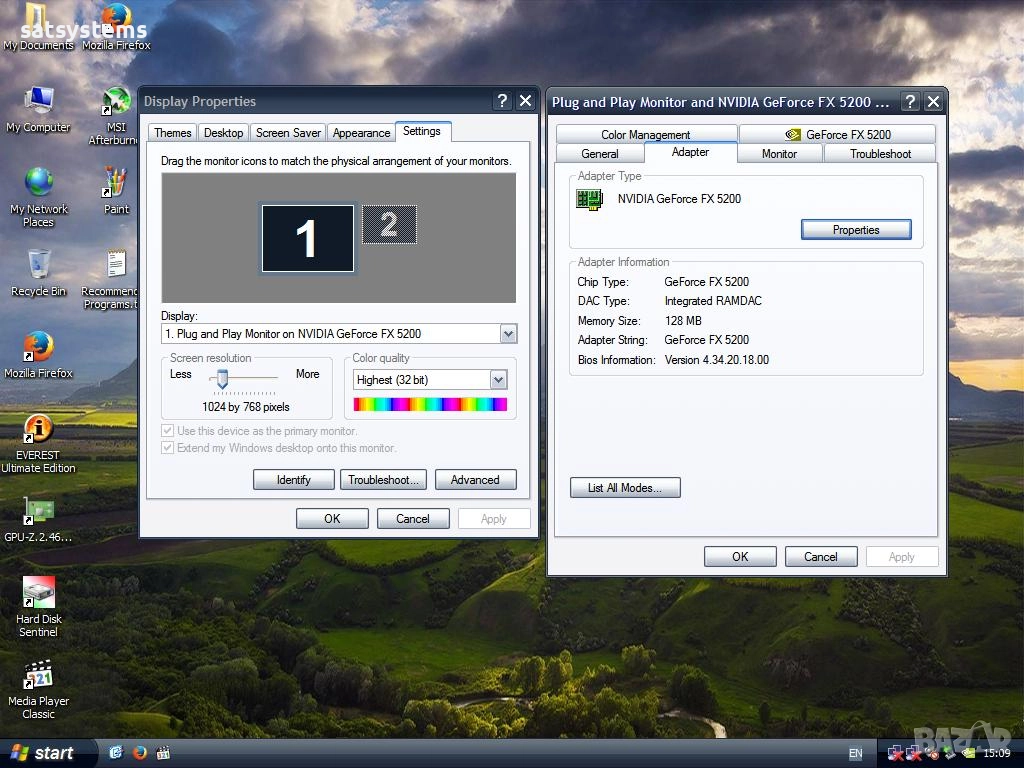Switch to the Troubleshoot tab
1024x768 pixels.
pyautogui.click(x=880, y=154)
